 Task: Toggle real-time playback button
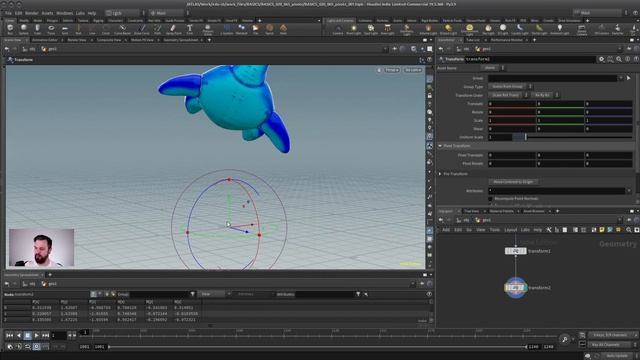(x=36, y=347)
